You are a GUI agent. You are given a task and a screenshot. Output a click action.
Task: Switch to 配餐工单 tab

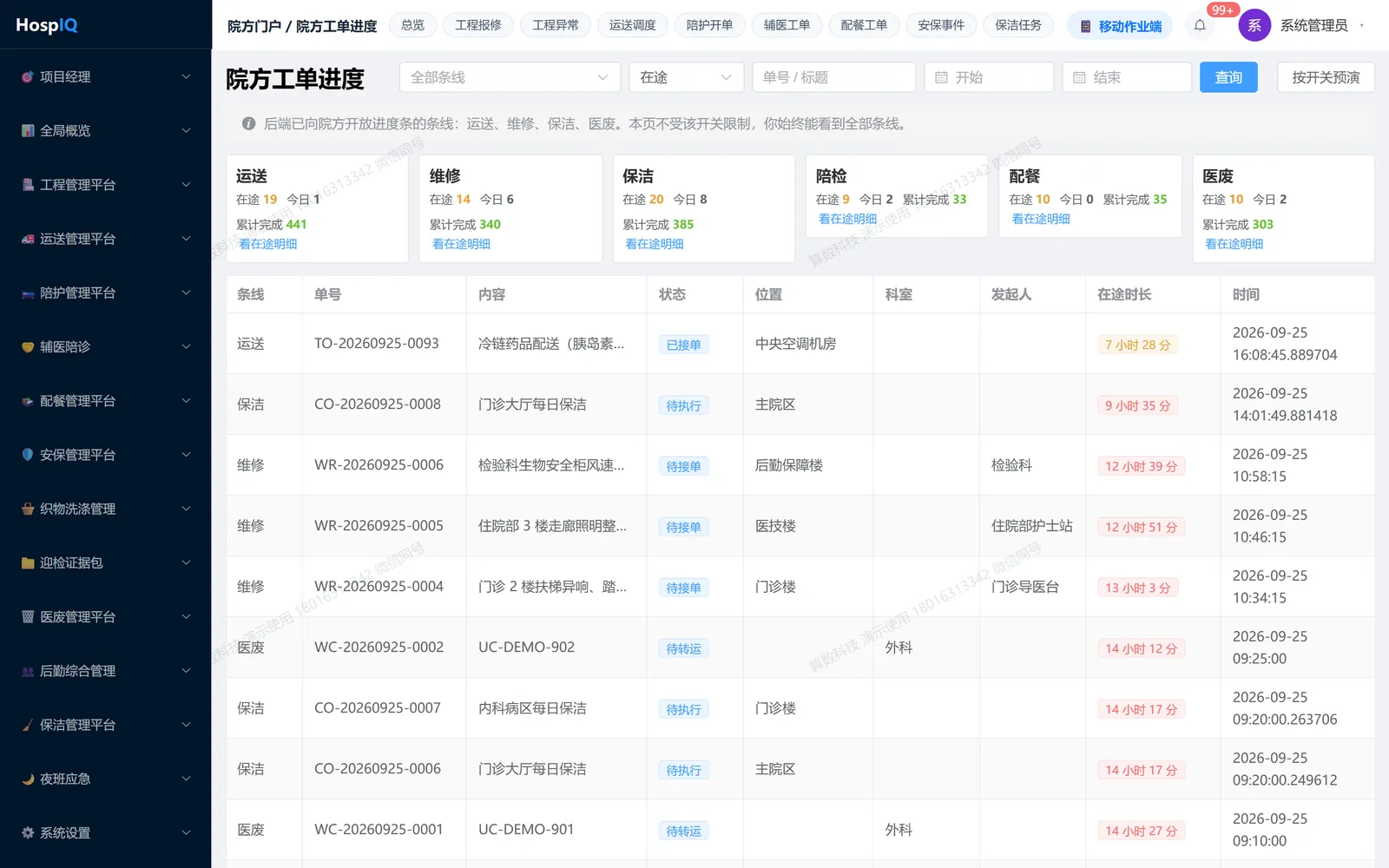click(864, 25)
